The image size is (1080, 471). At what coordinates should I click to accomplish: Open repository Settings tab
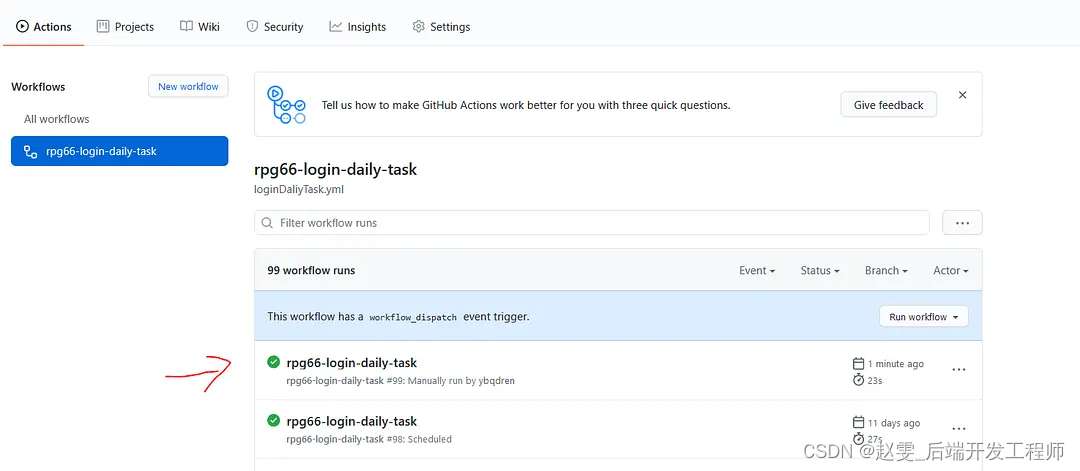pyautogui.click(x=441, y=27)
